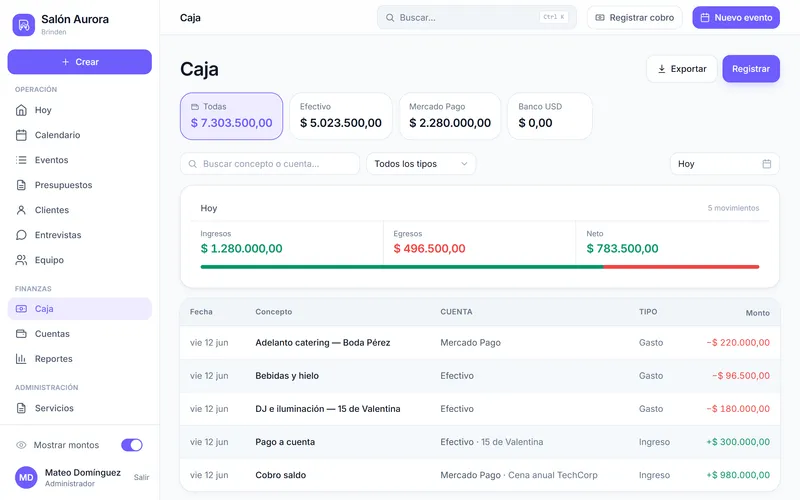Click the Salón Aurora logo icon

pos(23,24)
